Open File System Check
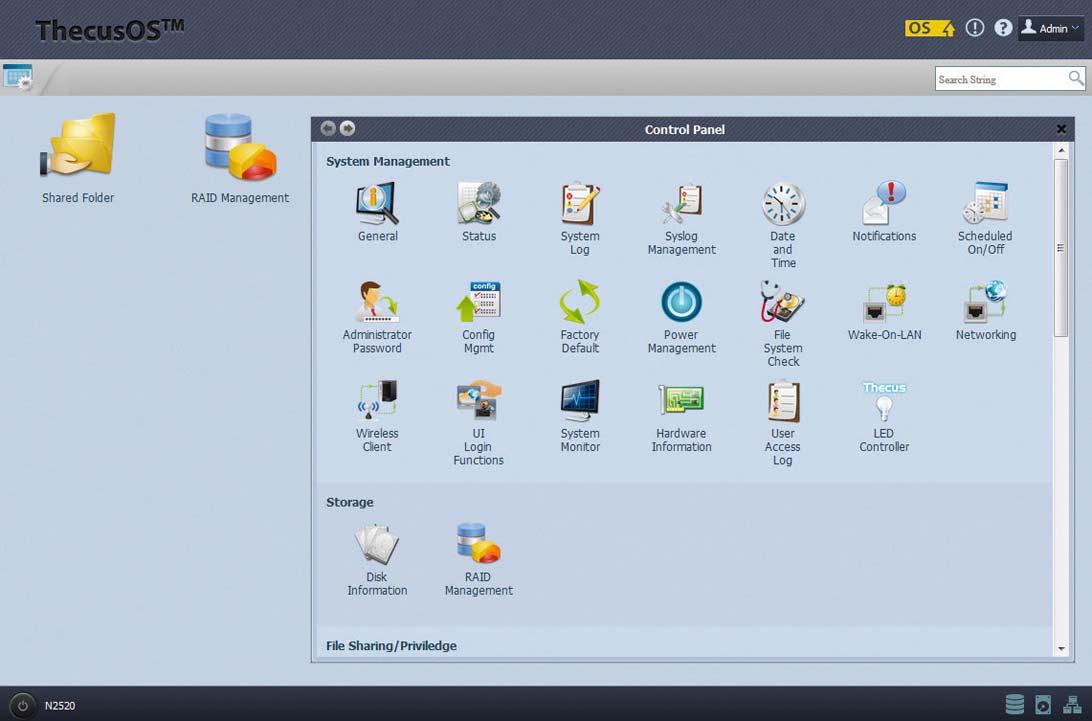 point(783,302)
